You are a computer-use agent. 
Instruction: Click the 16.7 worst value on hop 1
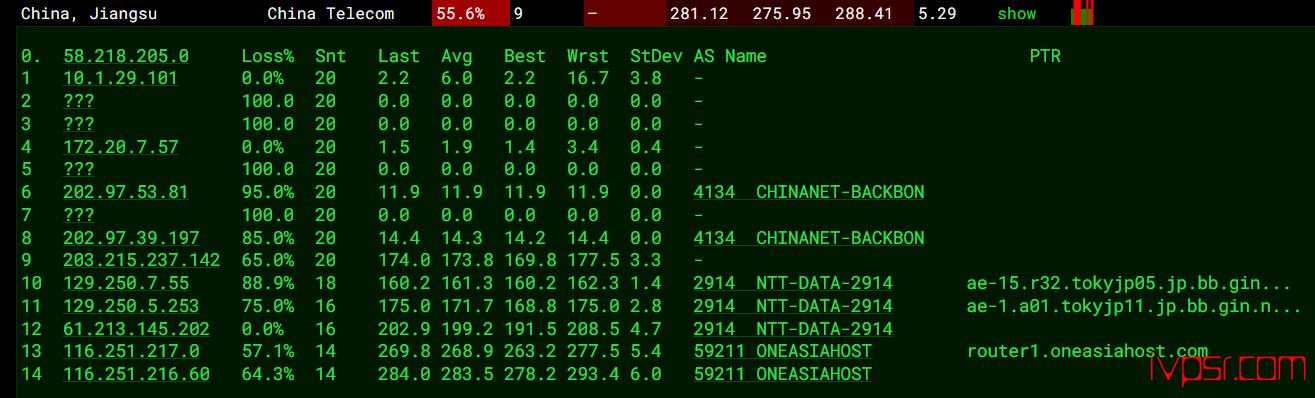(x=588, y=78)
